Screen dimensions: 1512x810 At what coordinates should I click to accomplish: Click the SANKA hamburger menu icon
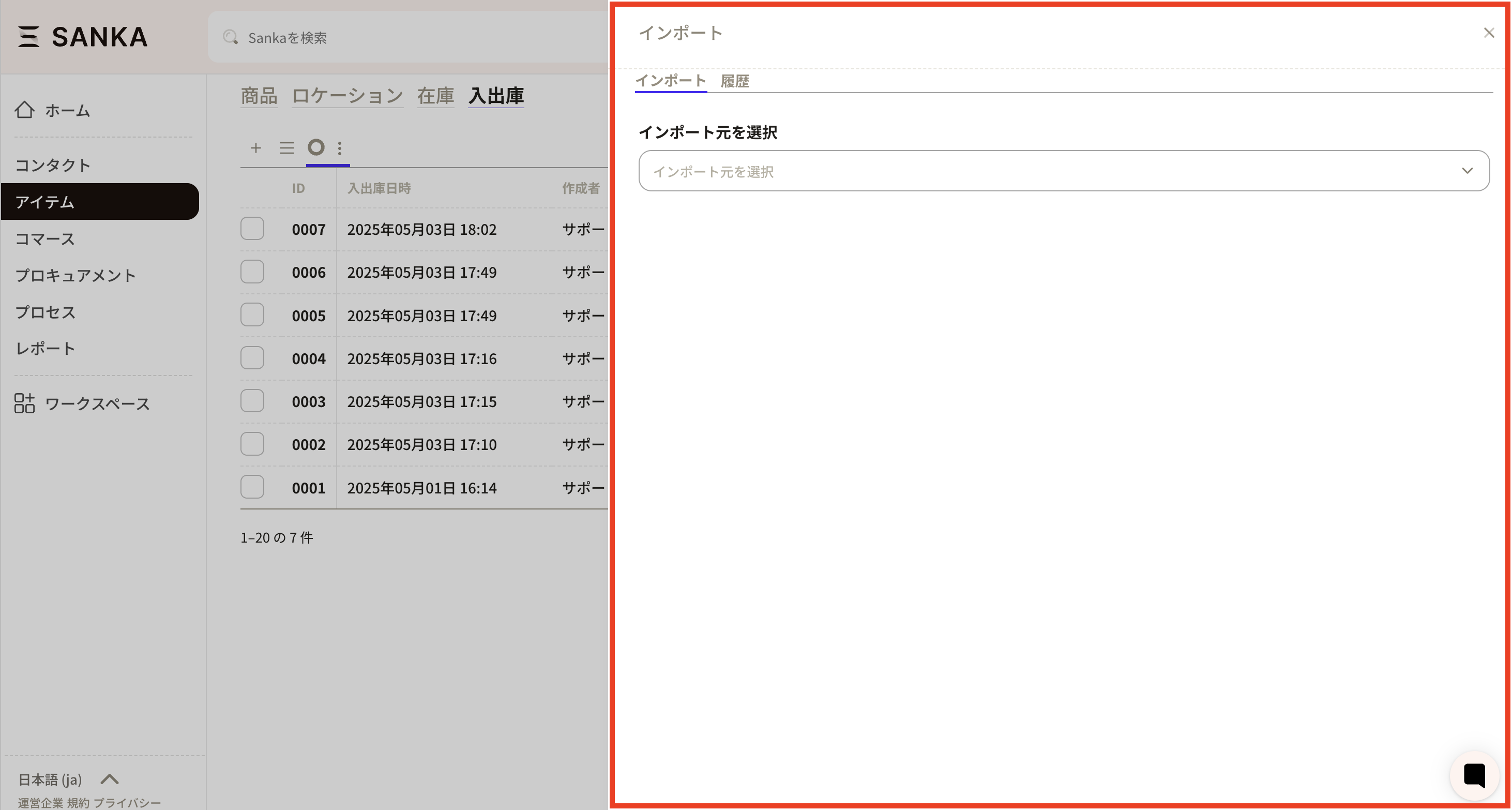point(28,37)
